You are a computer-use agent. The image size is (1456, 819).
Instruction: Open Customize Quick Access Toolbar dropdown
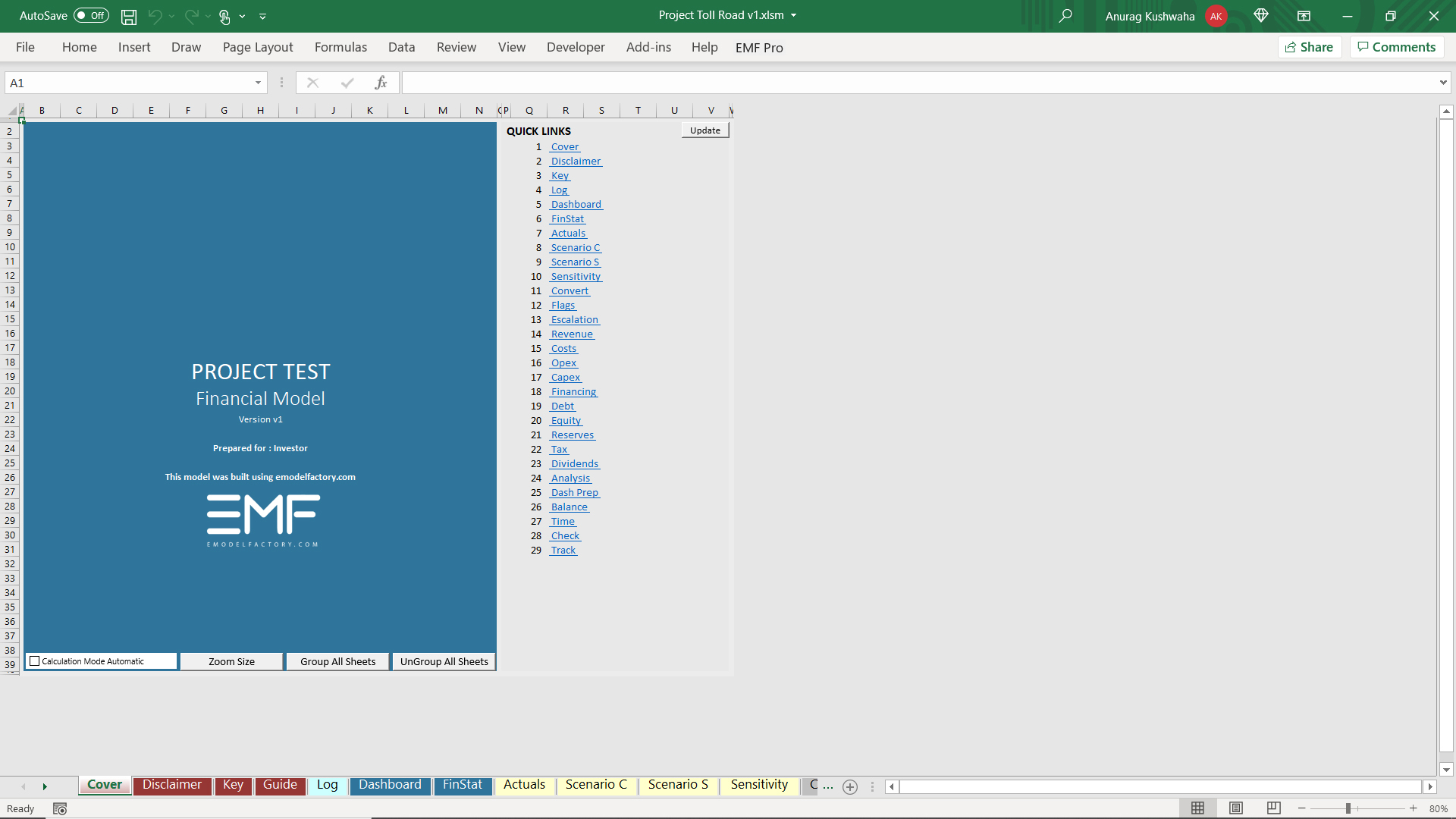pos(263,16)
